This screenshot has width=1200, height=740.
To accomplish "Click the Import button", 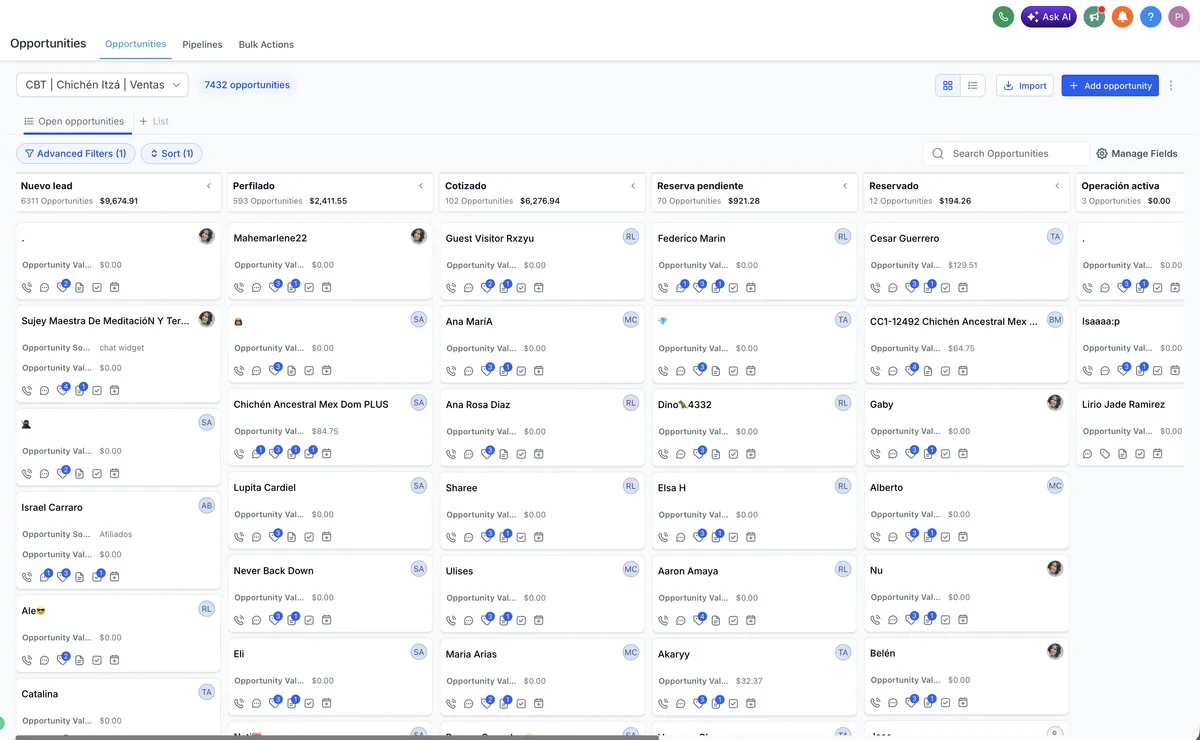I will 1025,86.
